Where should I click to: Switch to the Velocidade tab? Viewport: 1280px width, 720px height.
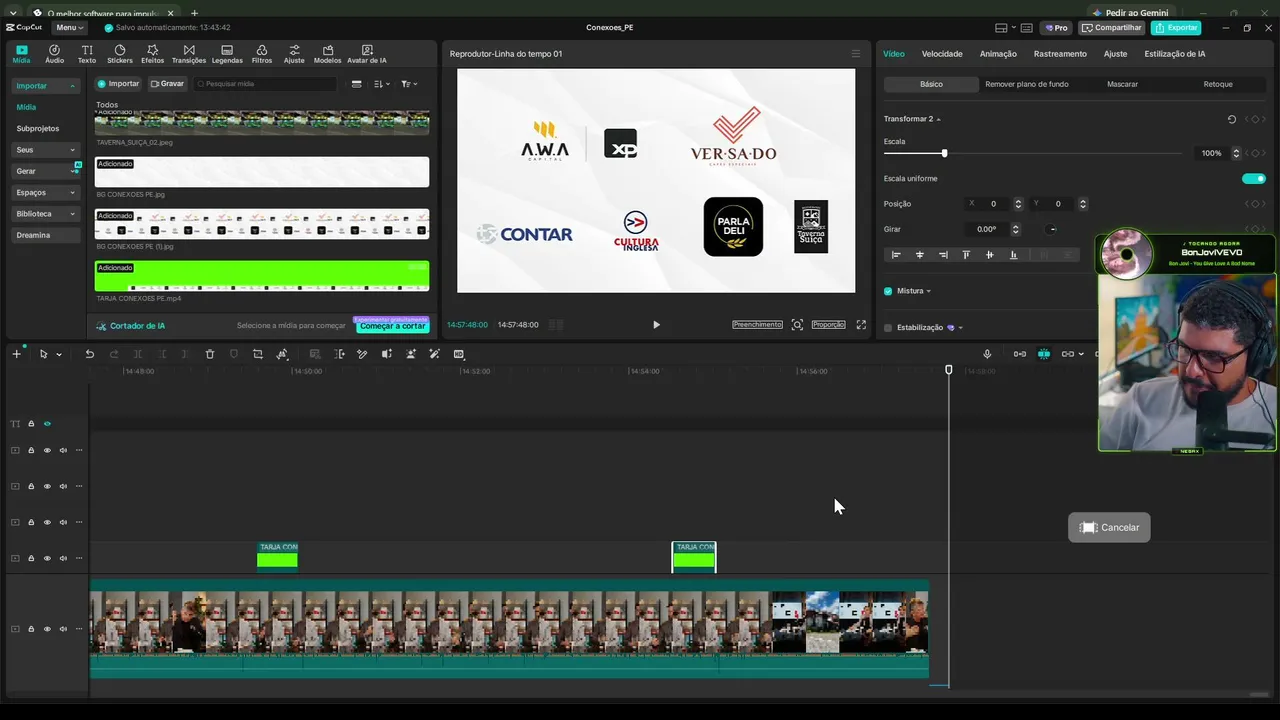942,54
